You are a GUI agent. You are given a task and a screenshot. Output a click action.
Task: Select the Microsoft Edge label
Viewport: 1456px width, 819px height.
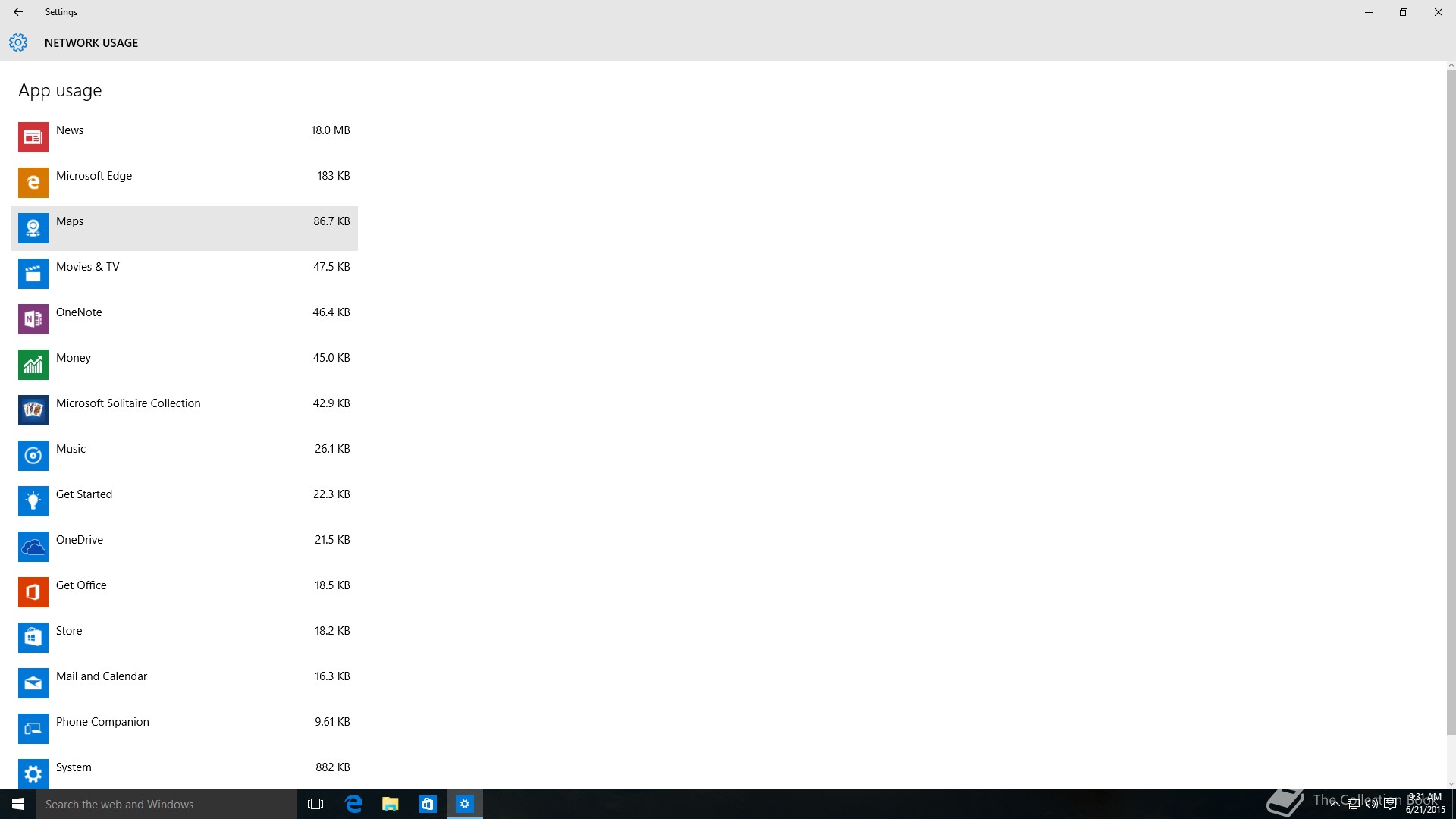[x=94, y=176]
